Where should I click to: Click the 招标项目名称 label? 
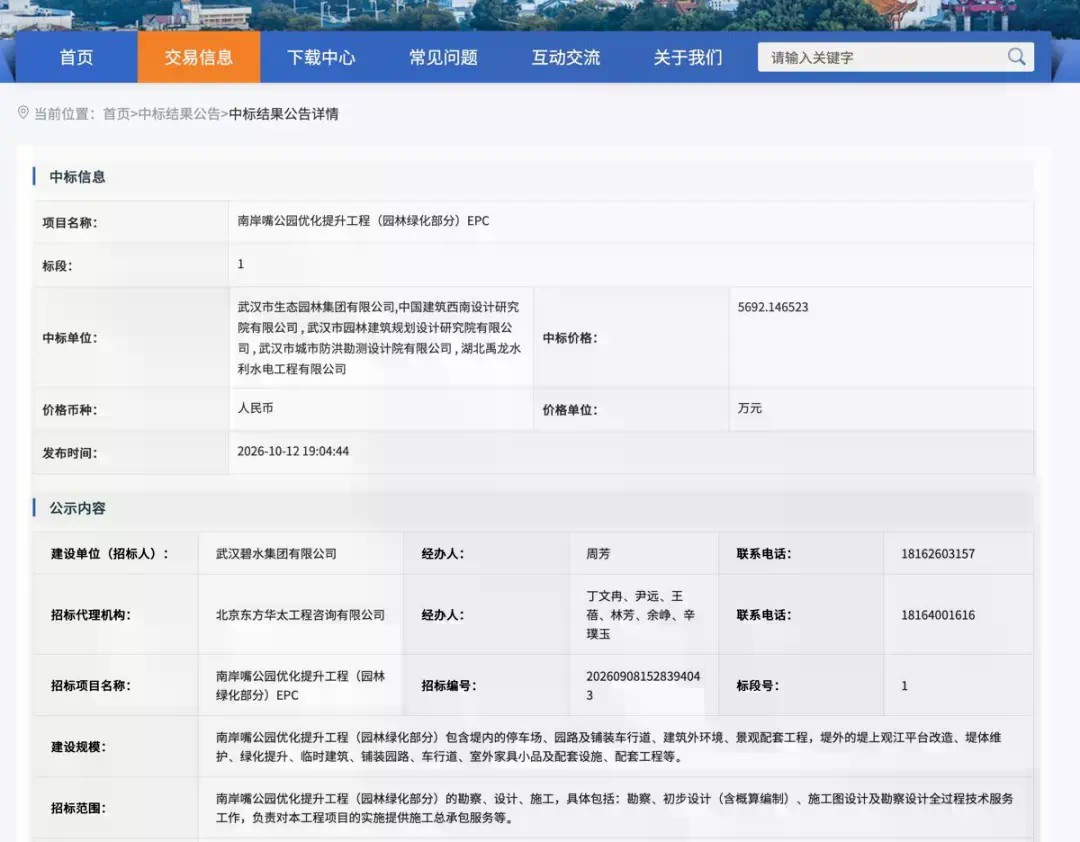[x=91, y=686]
